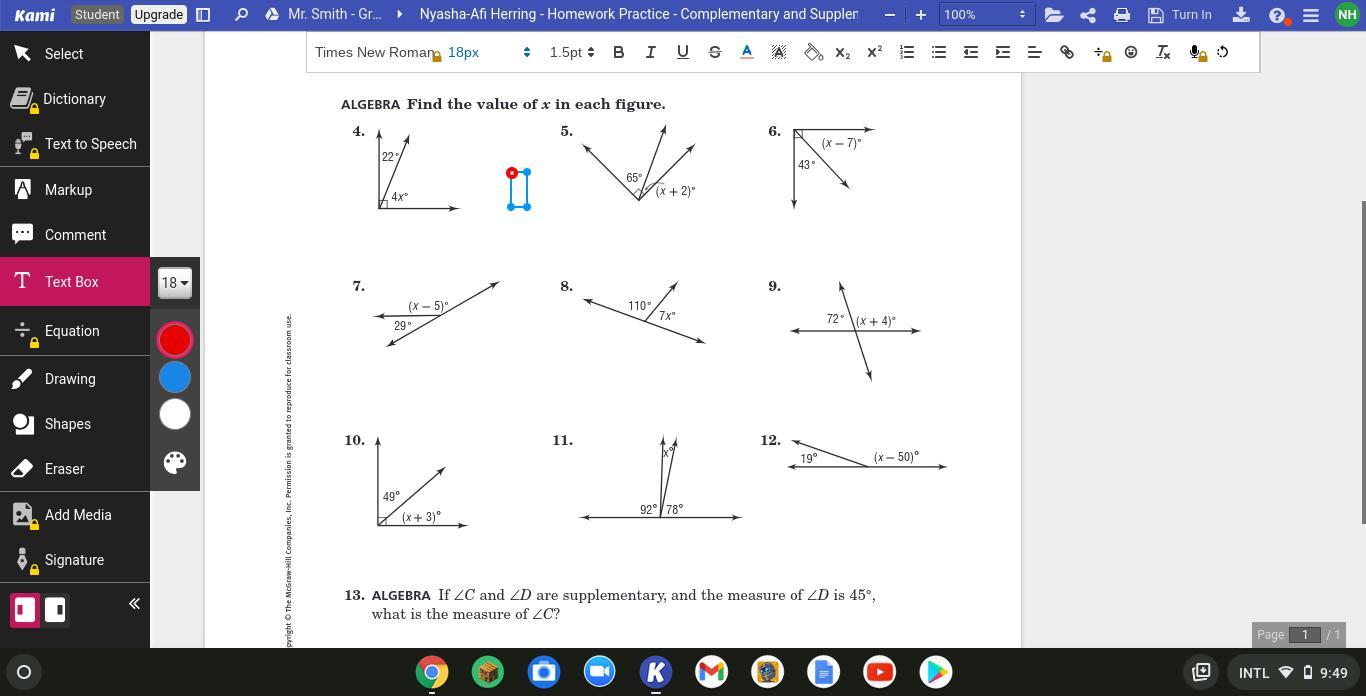Toggle italic formatting
Screen dimensions: 1366x696
(x=651, y=52)
